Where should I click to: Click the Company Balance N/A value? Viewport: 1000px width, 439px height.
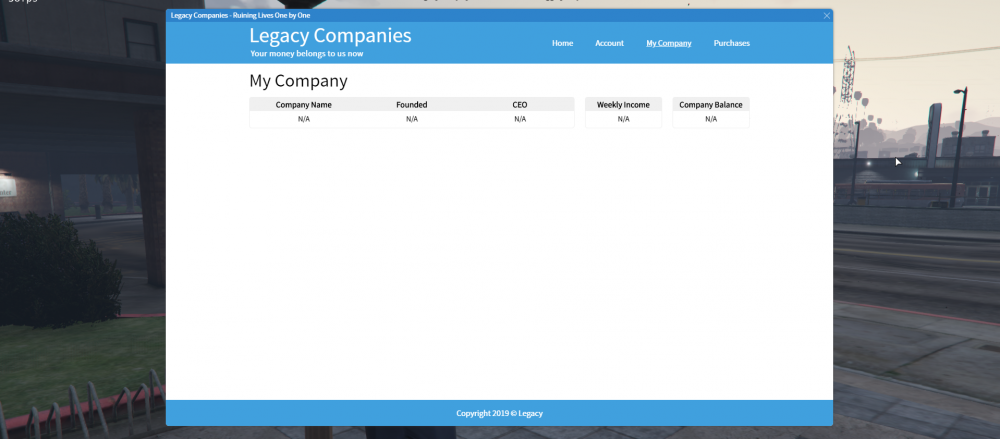click(x=710, y=119)
